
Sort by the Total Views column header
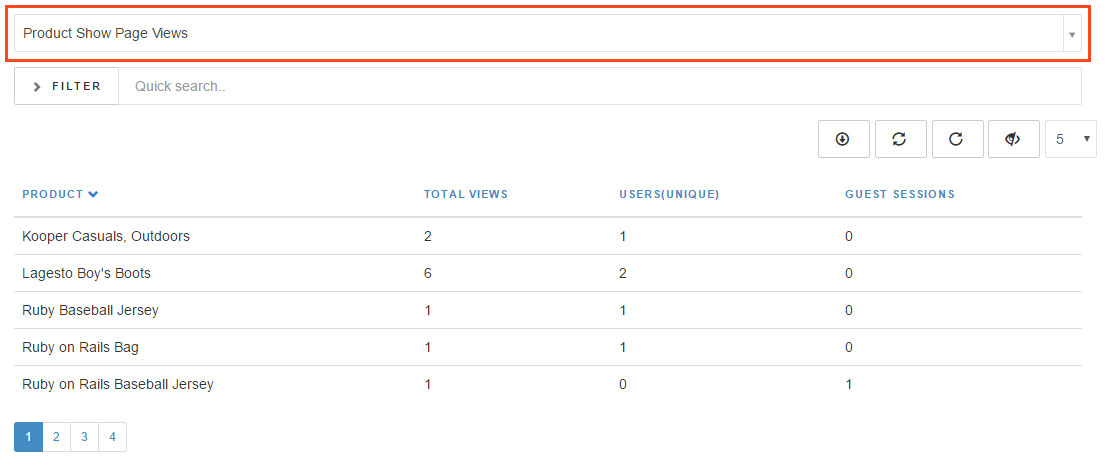tap(466, 194)
